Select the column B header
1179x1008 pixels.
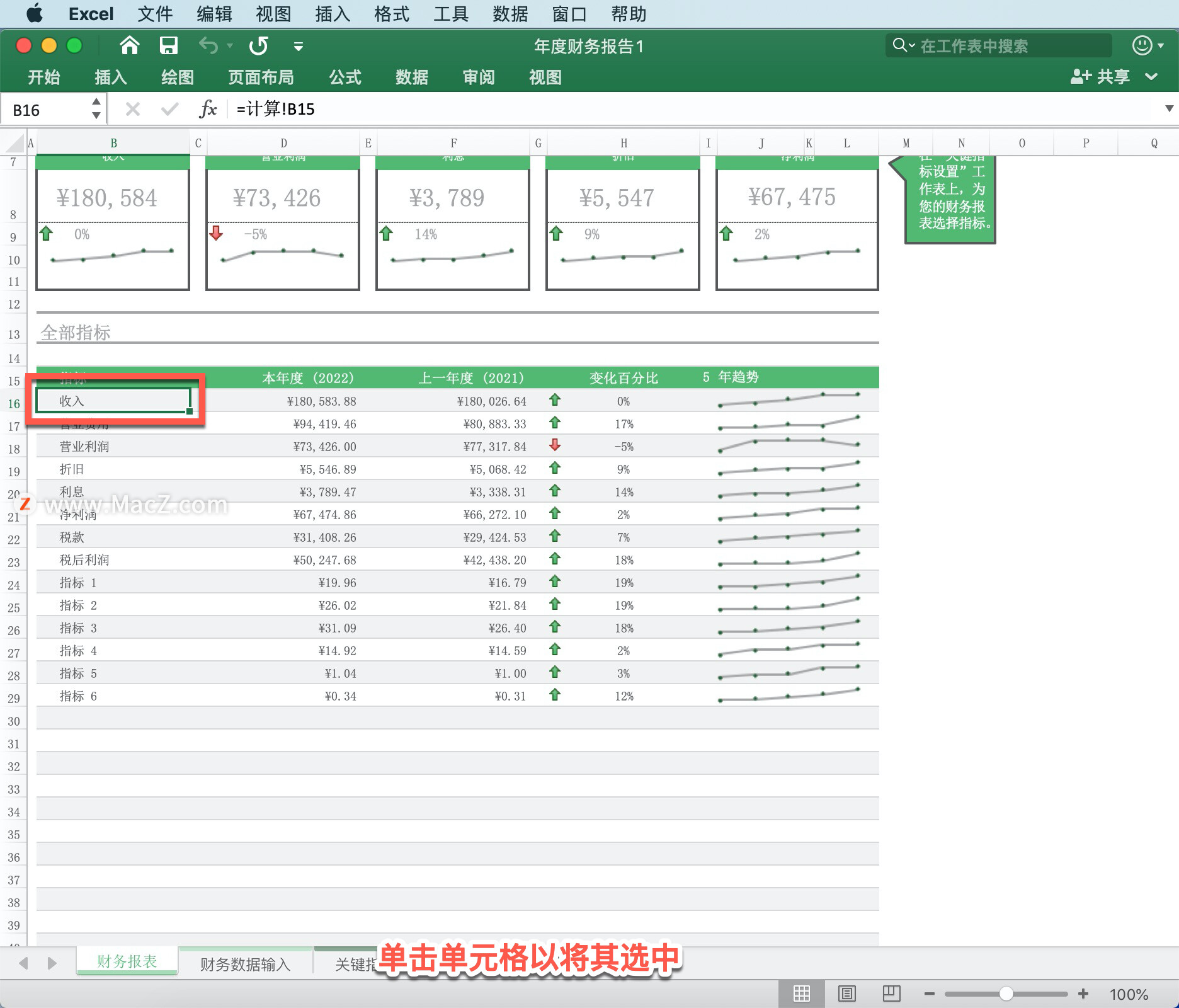click(113, 143)
